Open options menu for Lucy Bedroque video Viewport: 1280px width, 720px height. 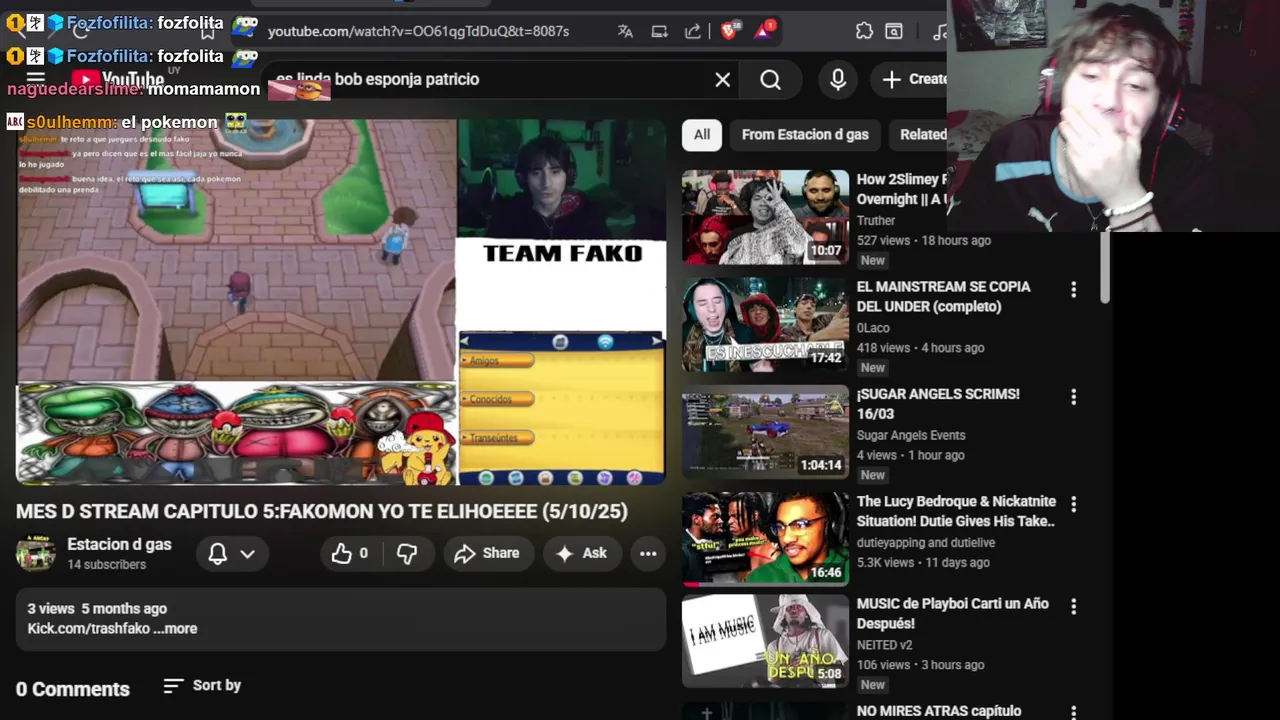(x=1073, y=504)
